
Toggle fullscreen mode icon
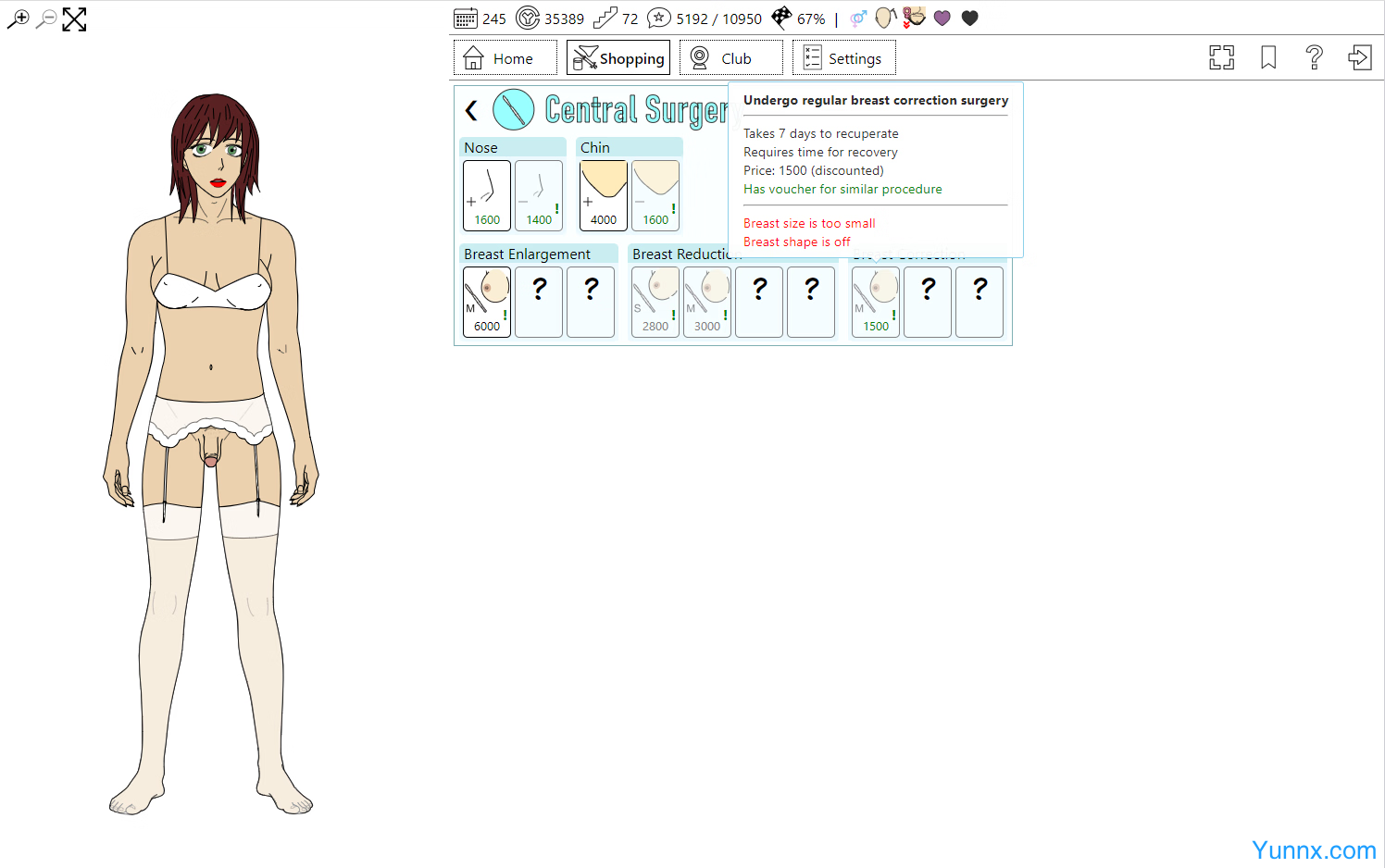1221,58
